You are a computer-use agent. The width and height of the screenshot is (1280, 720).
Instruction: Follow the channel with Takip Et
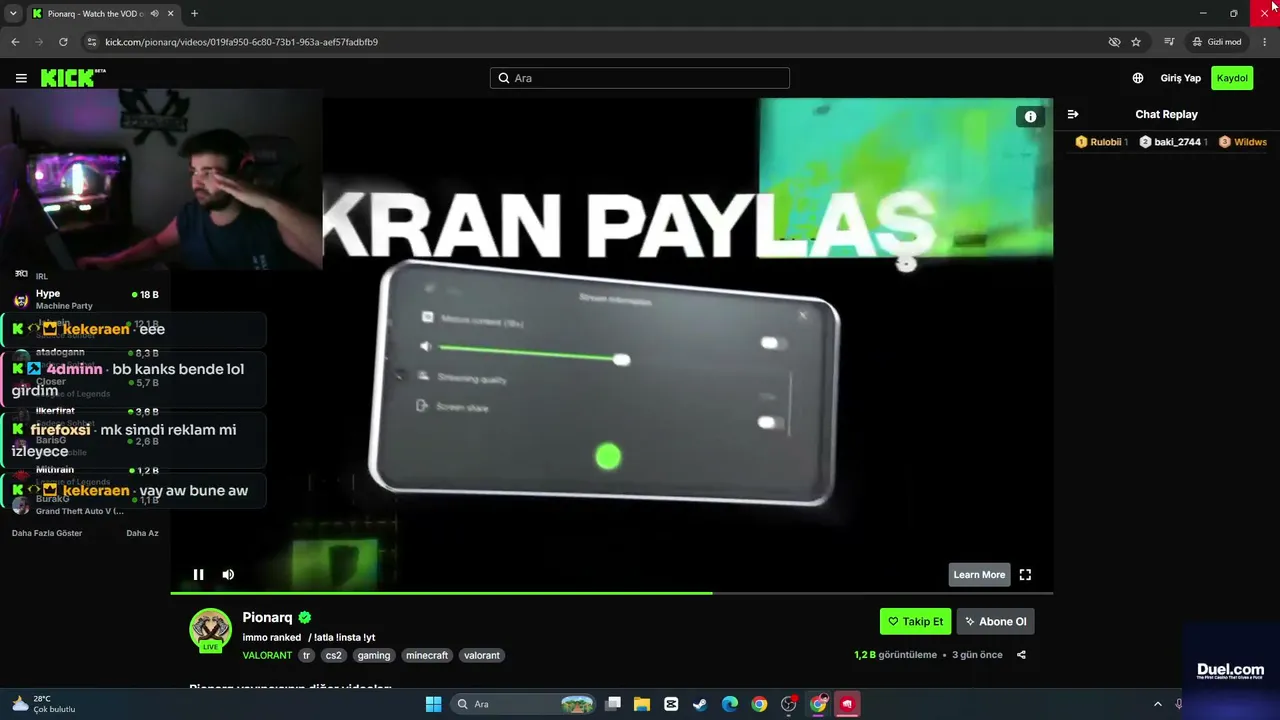tap(915, 621)
